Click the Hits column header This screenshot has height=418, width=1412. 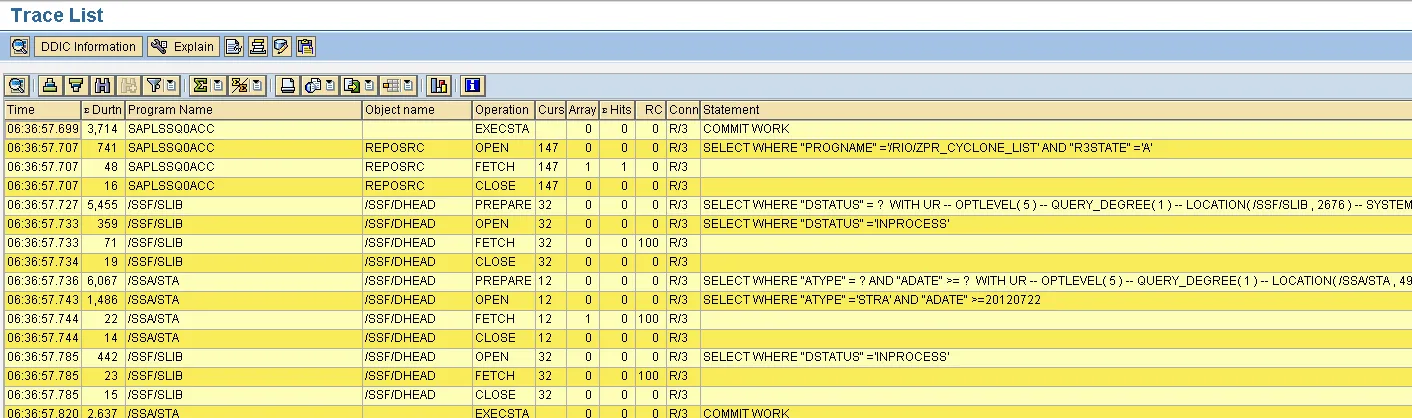[x=616, y=110]
